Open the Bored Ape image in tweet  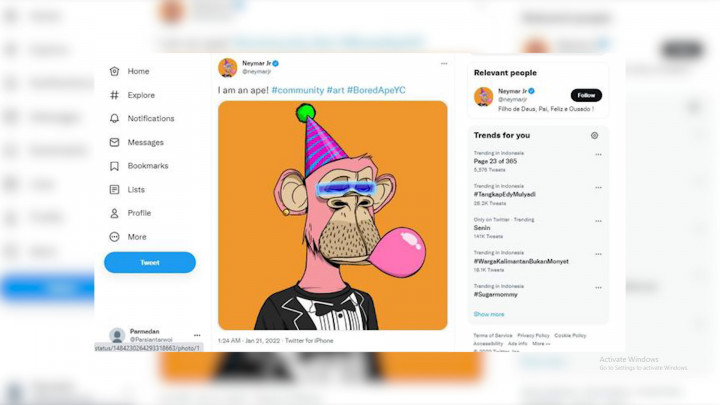pos(333,215)
